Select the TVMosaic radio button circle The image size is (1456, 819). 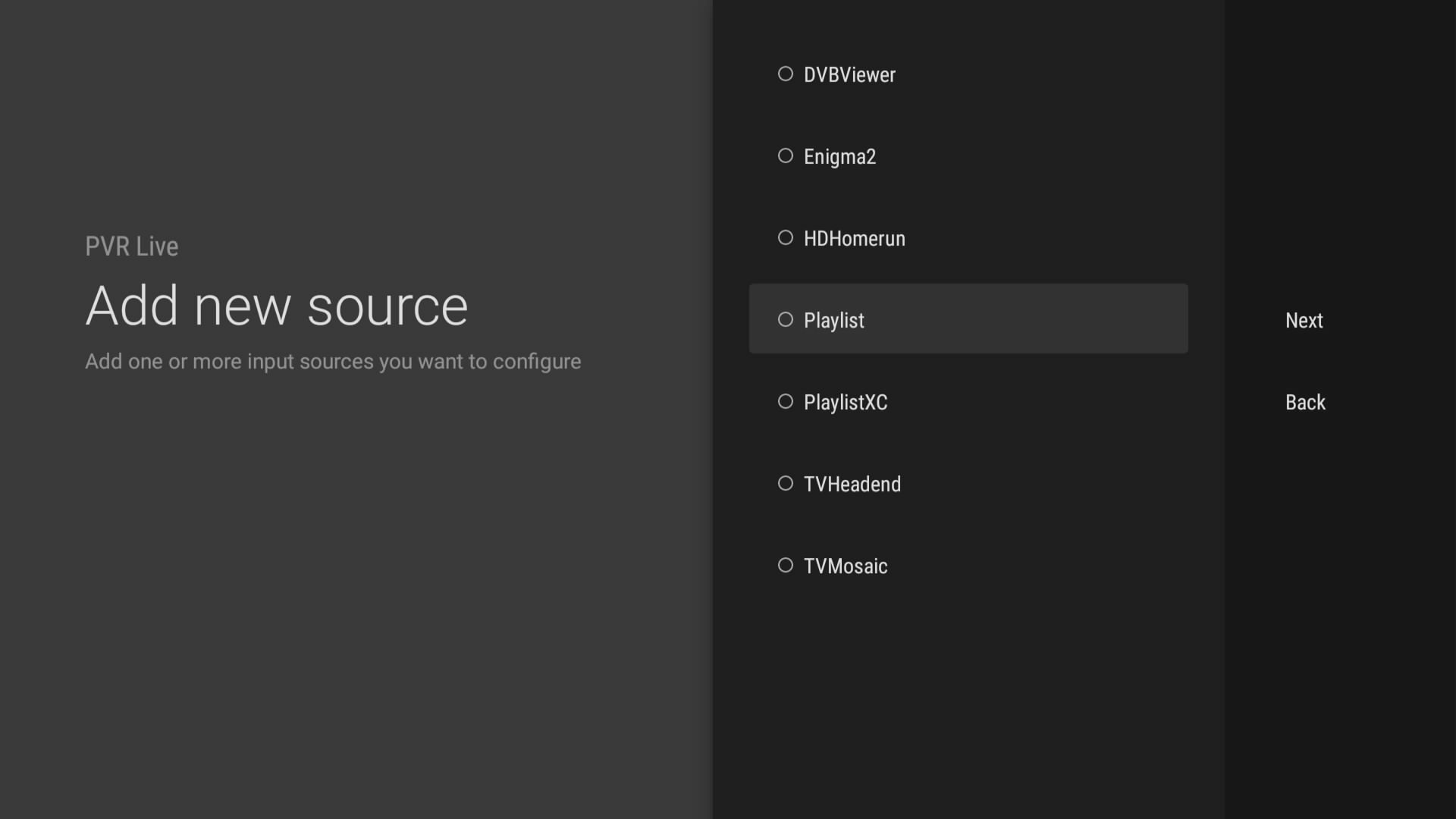pyautogui.click(x=786, y=565)
